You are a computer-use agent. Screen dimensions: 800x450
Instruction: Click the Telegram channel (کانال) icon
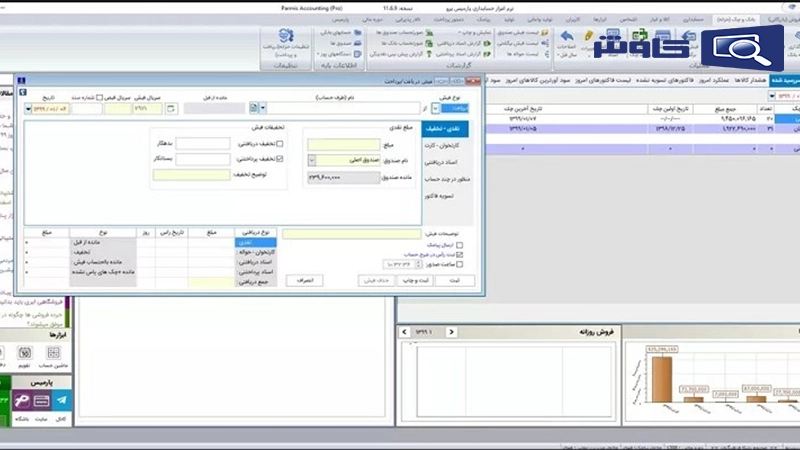click(61, 400)
